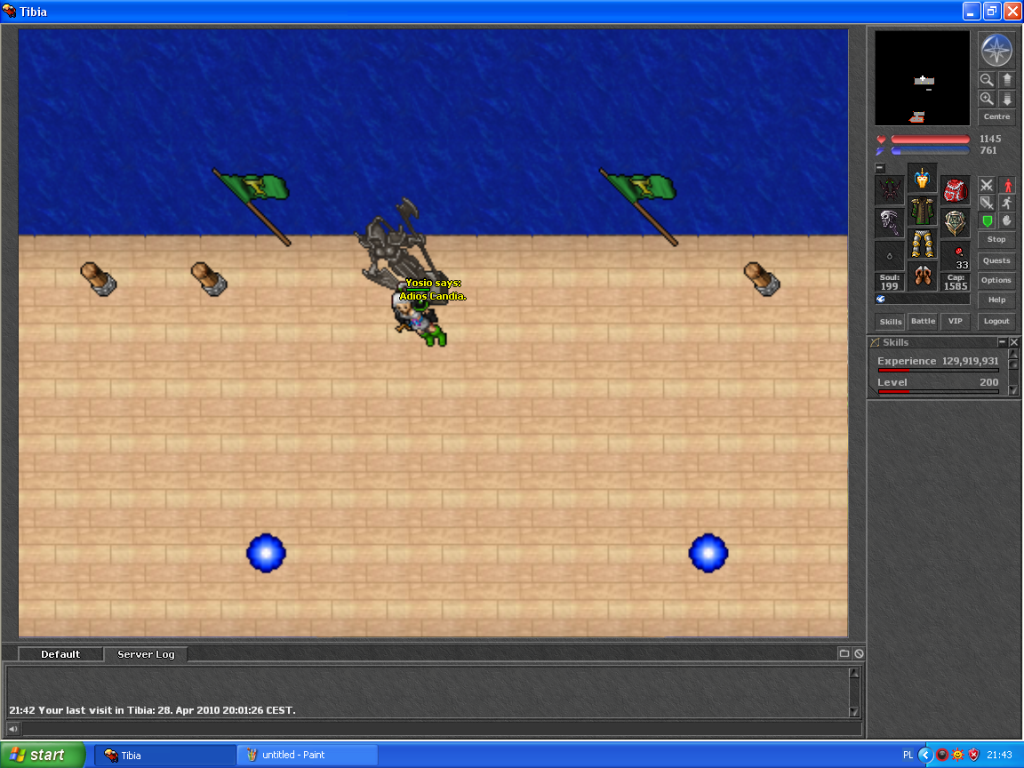Toggle stand while fighting mode

(x=1007, y=185)
